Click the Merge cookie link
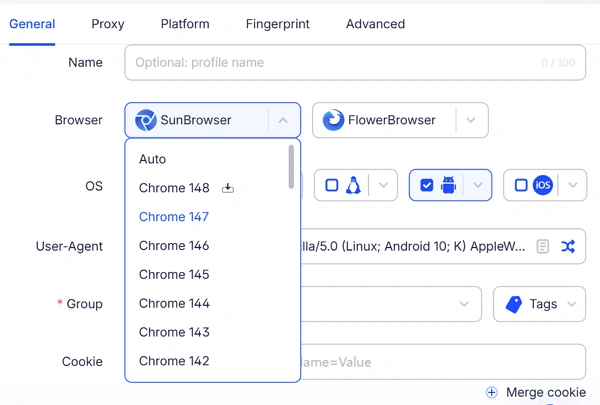Viewport: 600px width, 405px height. [x=546, y=392]
